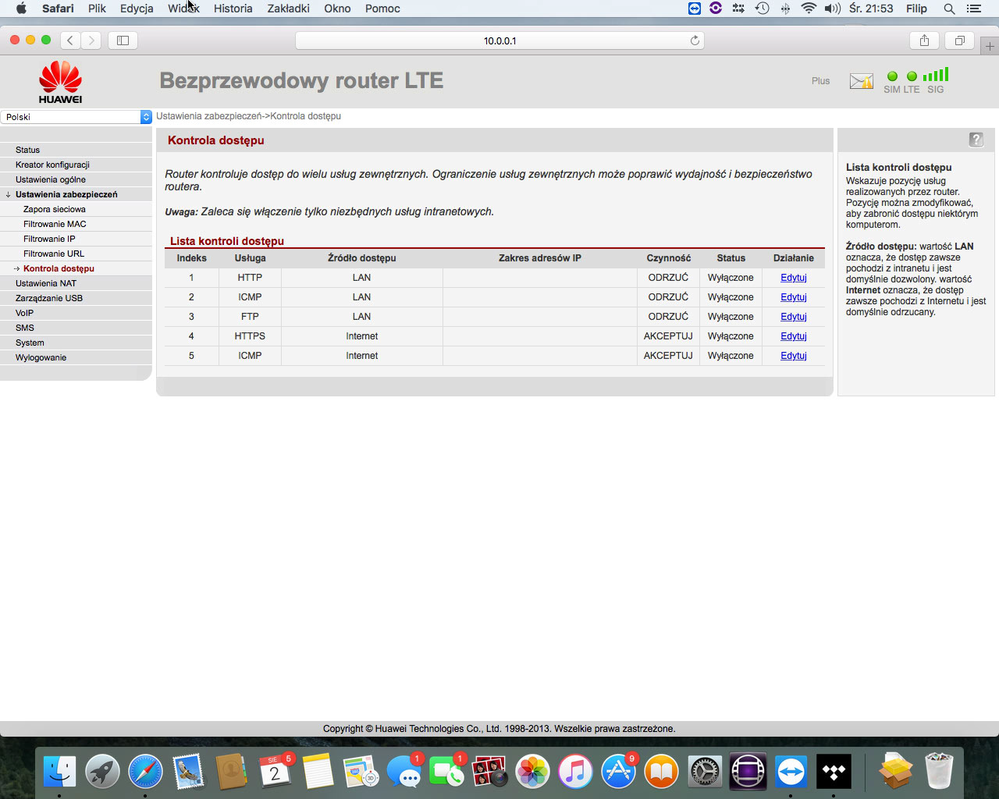Add a new tab with plus button

tap(989, 46)
